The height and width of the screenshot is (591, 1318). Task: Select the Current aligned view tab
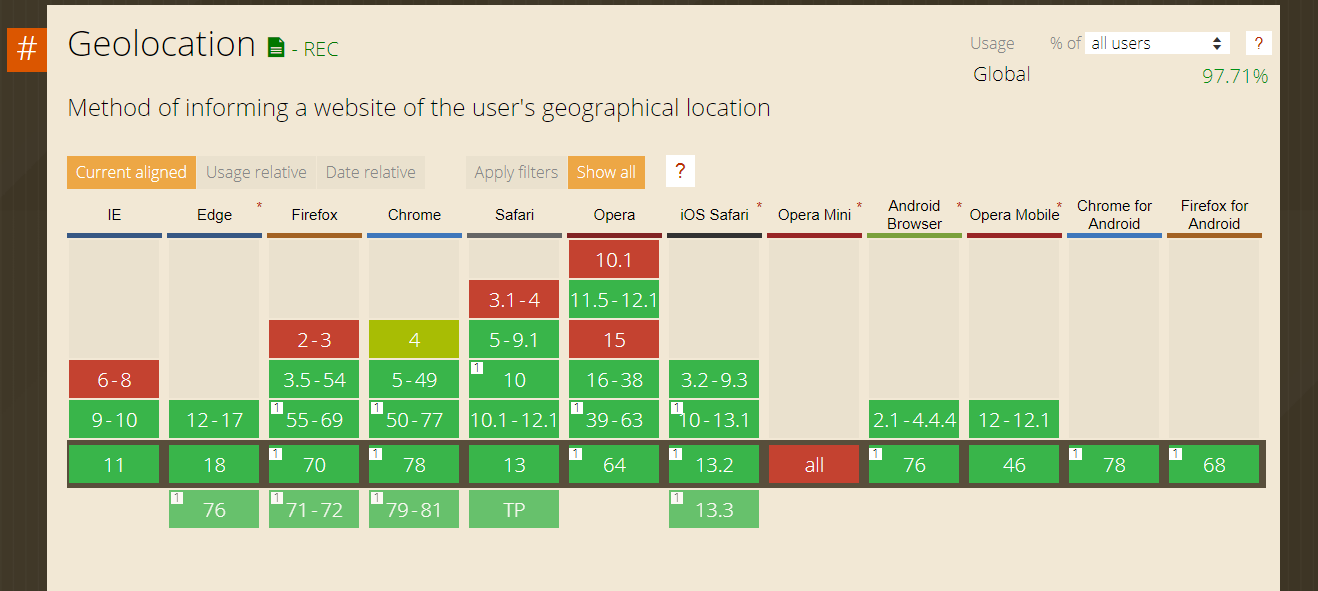131,171
